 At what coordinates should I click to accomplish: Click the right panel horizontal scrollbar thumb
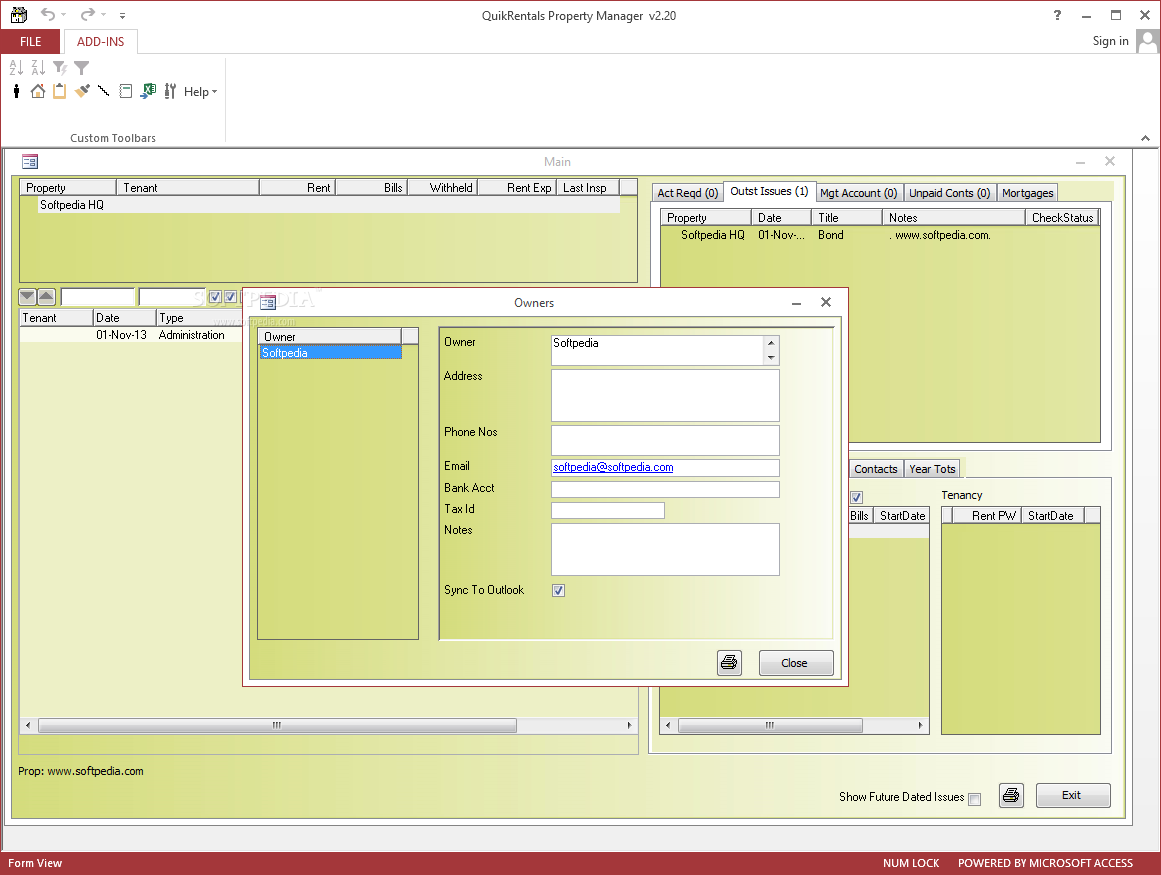770,725
